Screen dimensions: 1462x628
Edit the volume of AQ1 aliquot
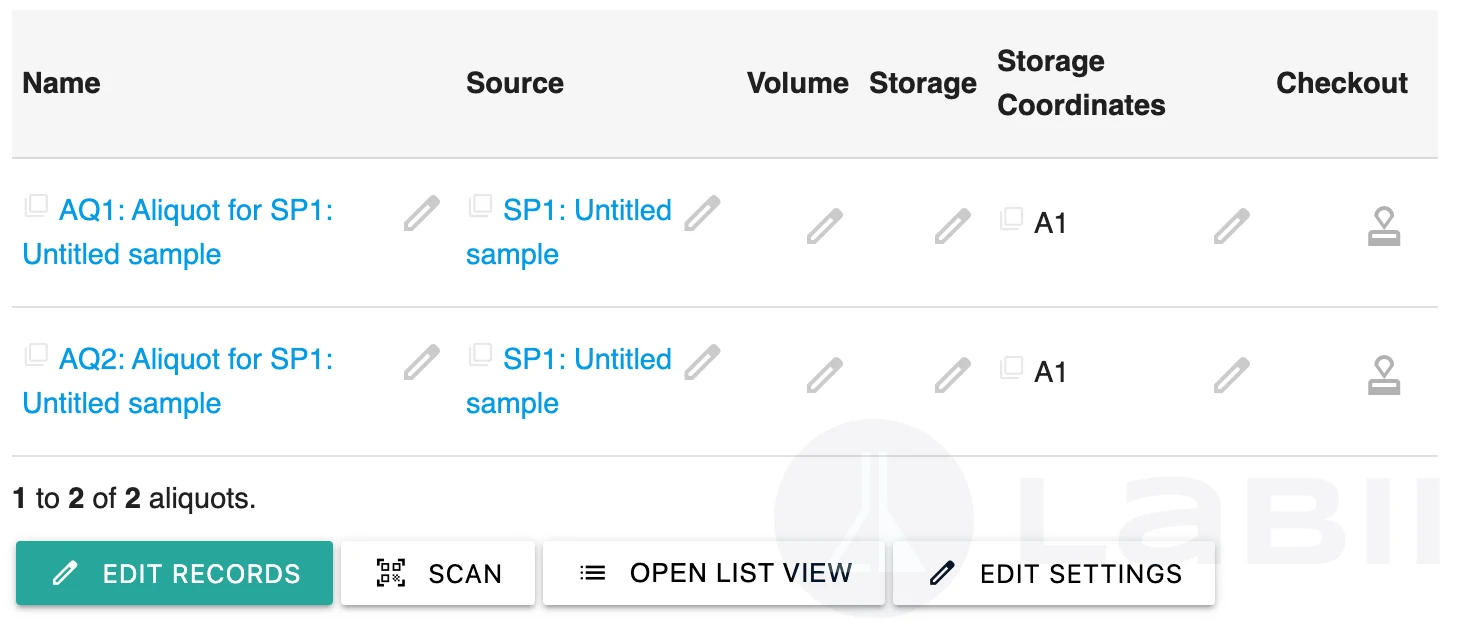pos(825,226)
